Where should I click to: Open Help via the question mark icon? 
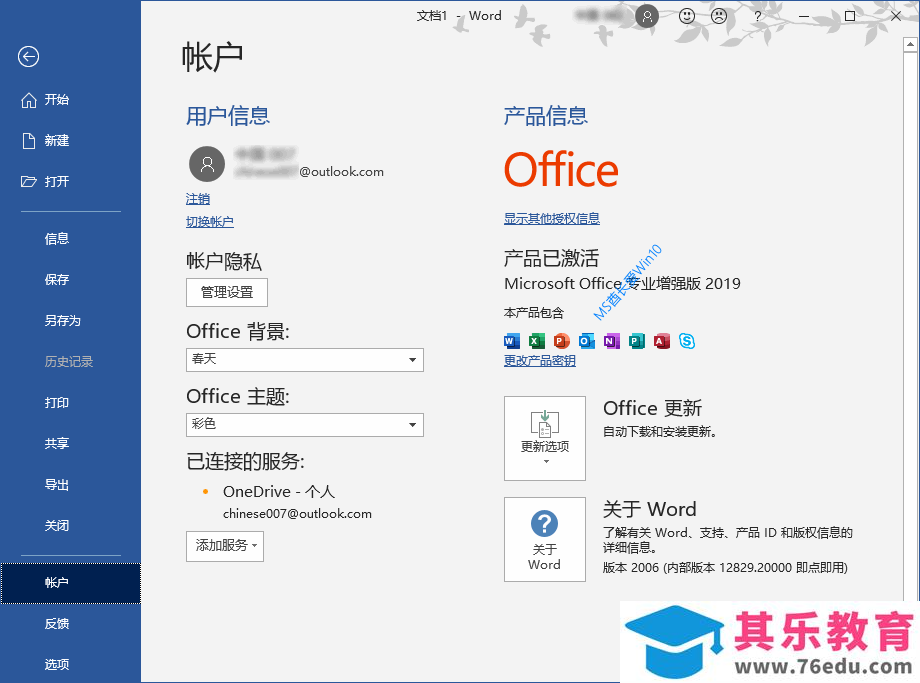pos(757,16)
